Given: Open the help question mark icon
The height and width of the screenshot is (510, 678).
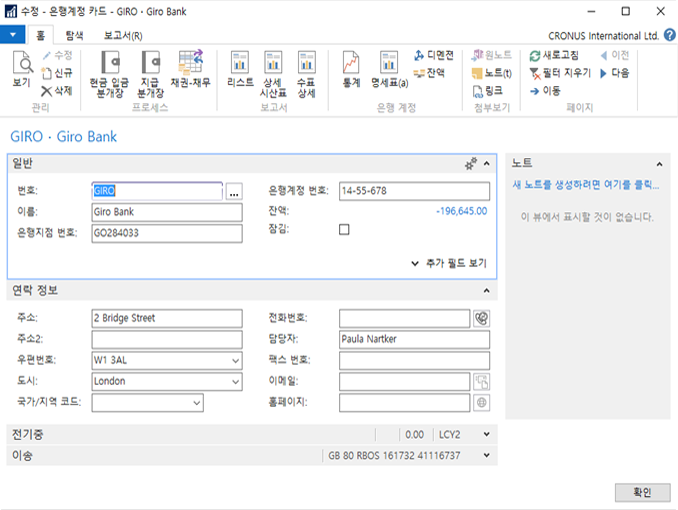Looking at the screenshot, I should point(669,35).
